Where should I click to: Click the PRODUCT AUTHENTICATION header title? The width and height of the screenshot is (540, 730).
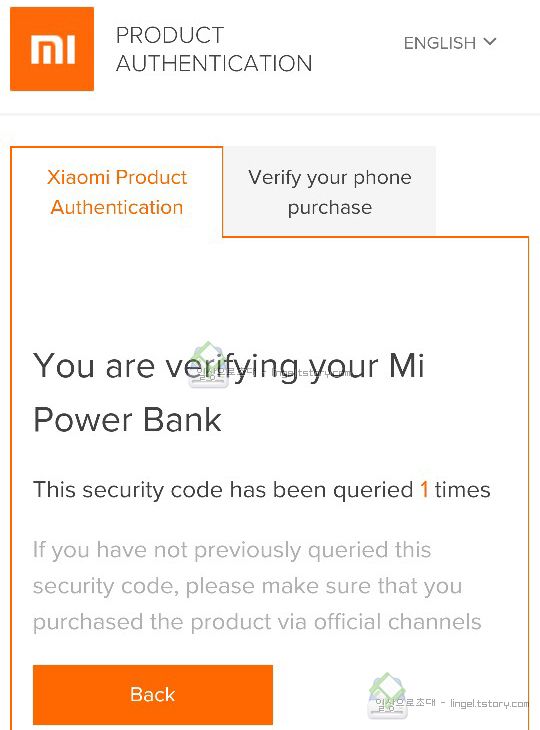click(214, 49)
